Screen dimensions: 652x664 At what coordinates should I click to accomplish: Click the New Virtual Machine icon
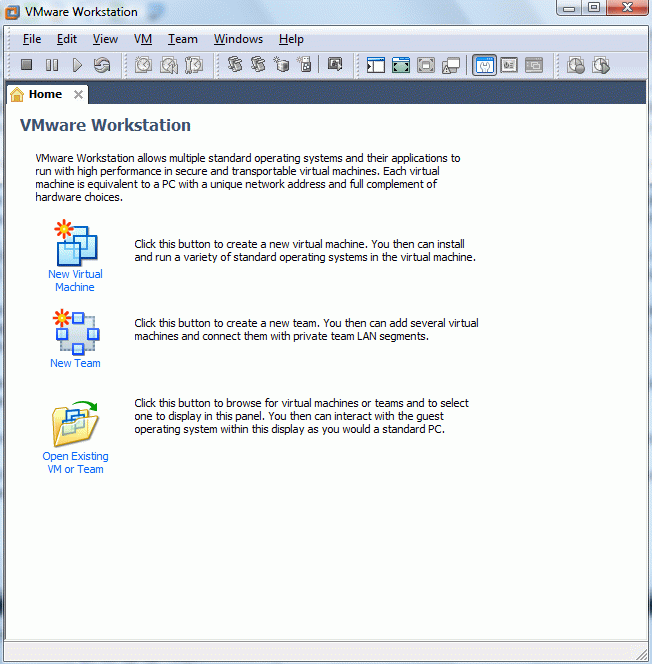coord(76,243)
